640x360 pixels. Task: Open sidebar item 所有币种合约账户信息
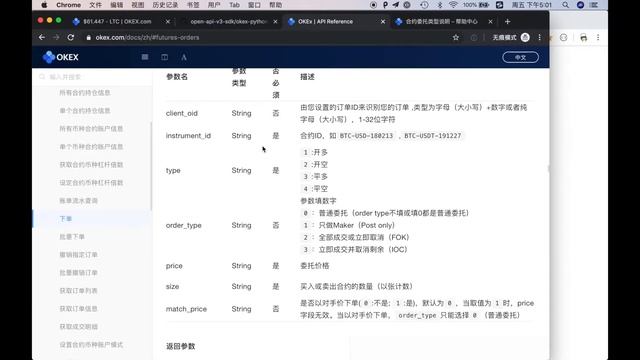click(91, 129)
